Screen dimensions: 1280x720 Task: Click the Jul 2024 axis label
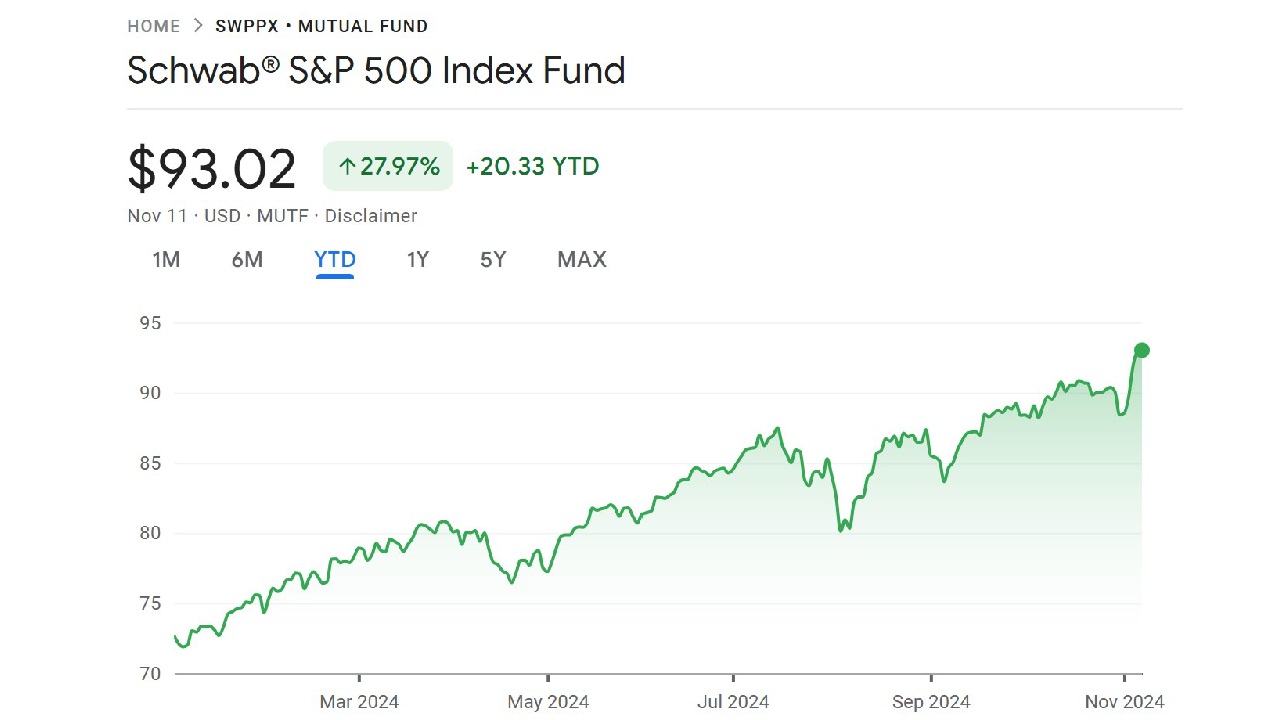733,702
